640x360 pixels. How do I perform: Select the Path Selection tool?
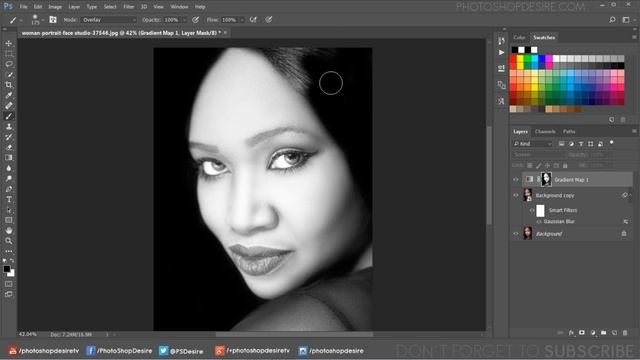(9, 210)
